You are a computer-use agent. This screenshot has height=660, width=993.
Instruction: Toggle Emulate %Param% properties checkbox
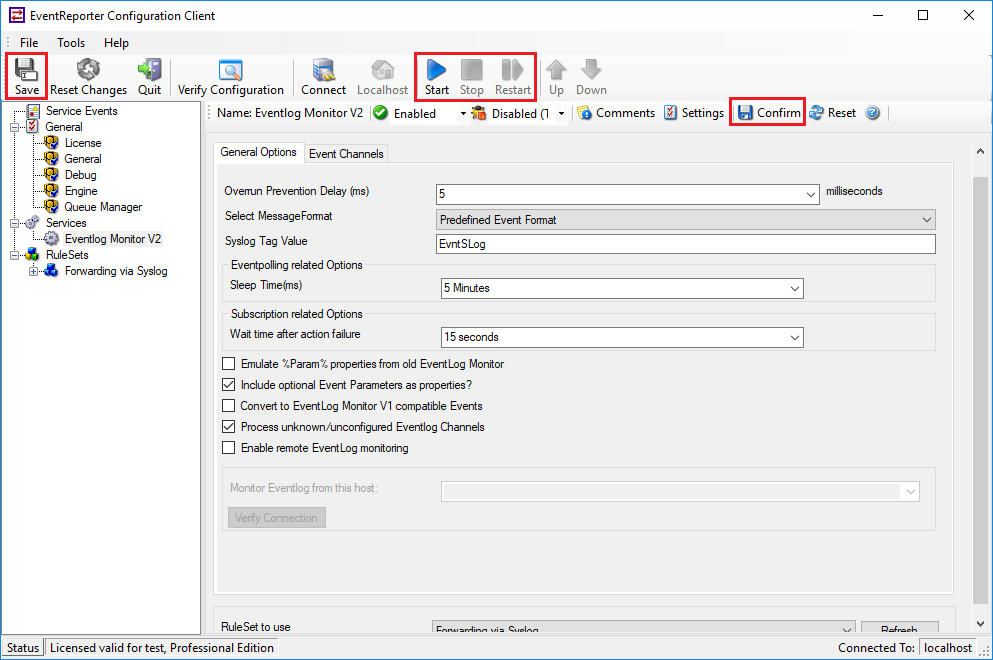(x=229, y=364)
